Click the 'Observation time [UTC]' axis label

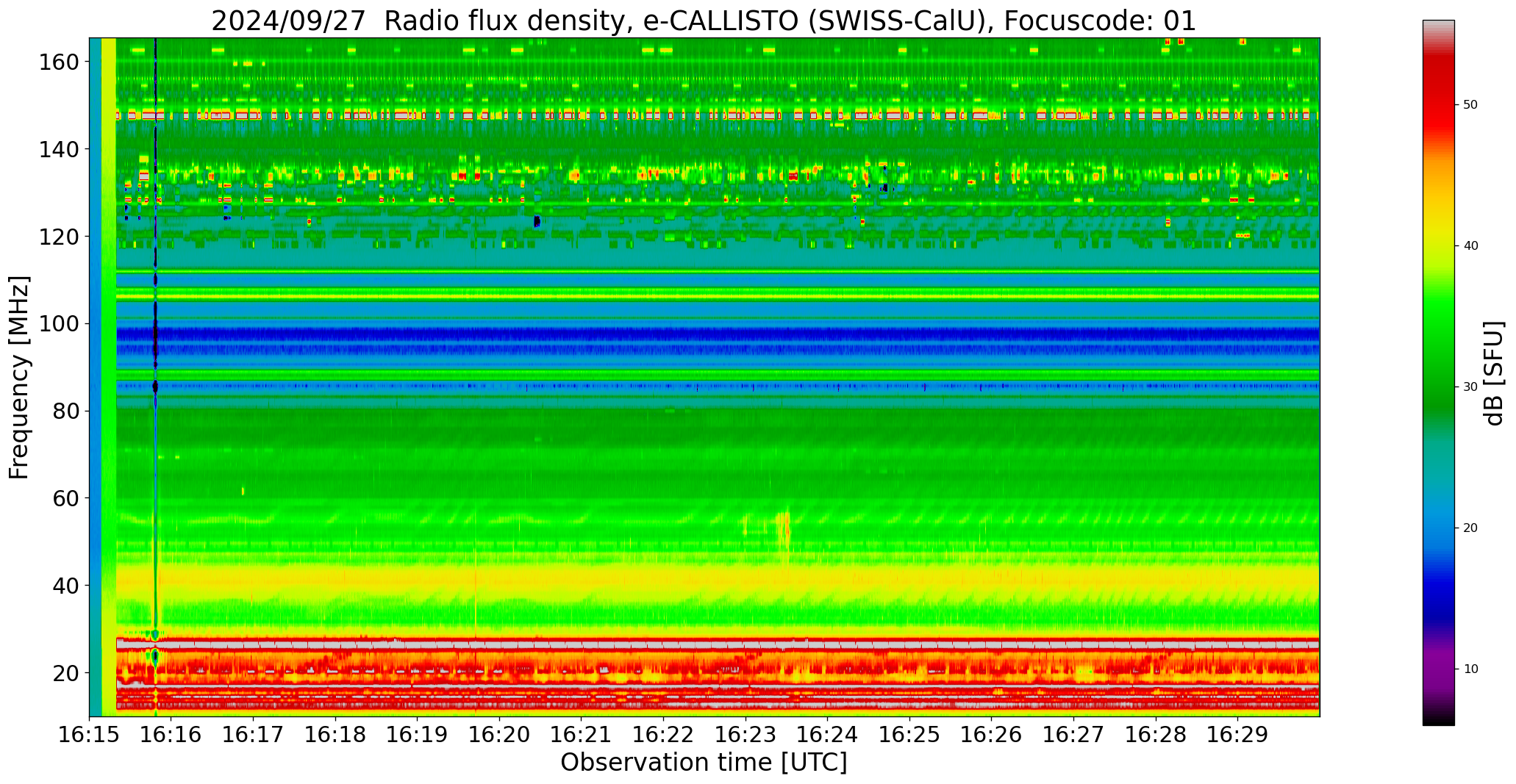point(704,762)
